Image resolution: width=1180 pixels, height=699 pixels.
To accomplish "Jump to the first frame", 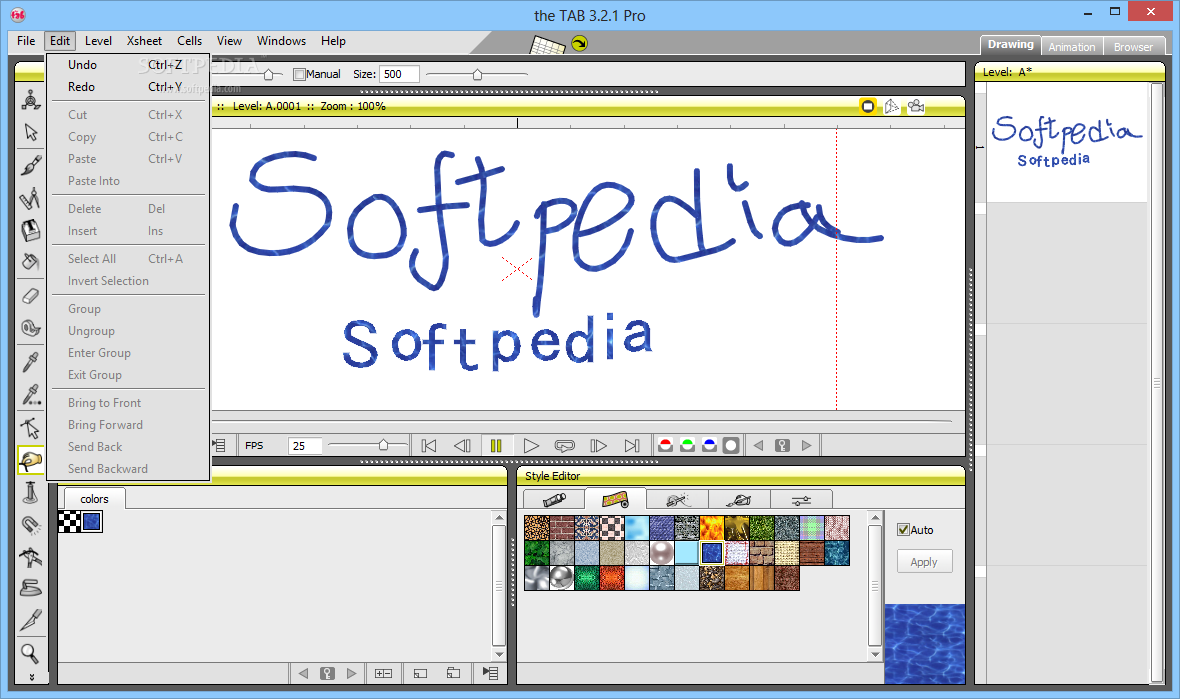I will click(429, 445).
